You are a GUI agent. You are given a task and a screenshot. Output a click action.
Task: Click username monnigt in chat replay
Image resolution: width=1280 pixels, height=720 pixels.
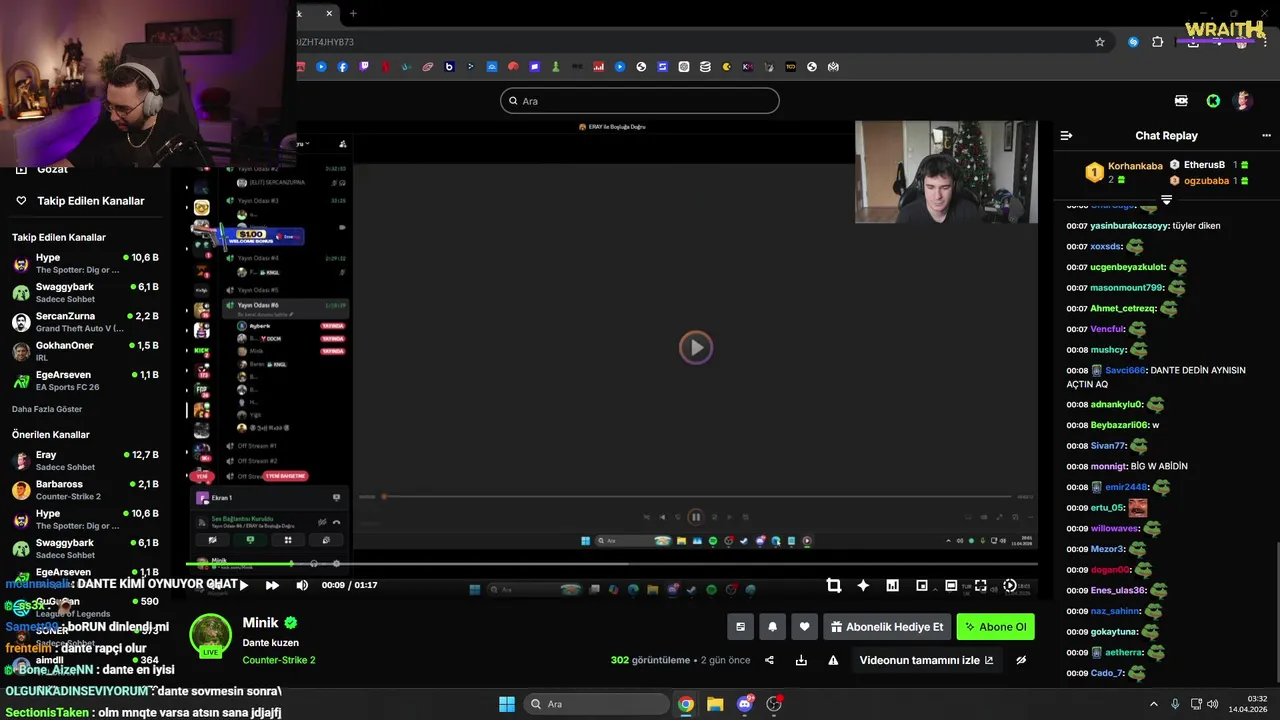tap(1109, 466)
